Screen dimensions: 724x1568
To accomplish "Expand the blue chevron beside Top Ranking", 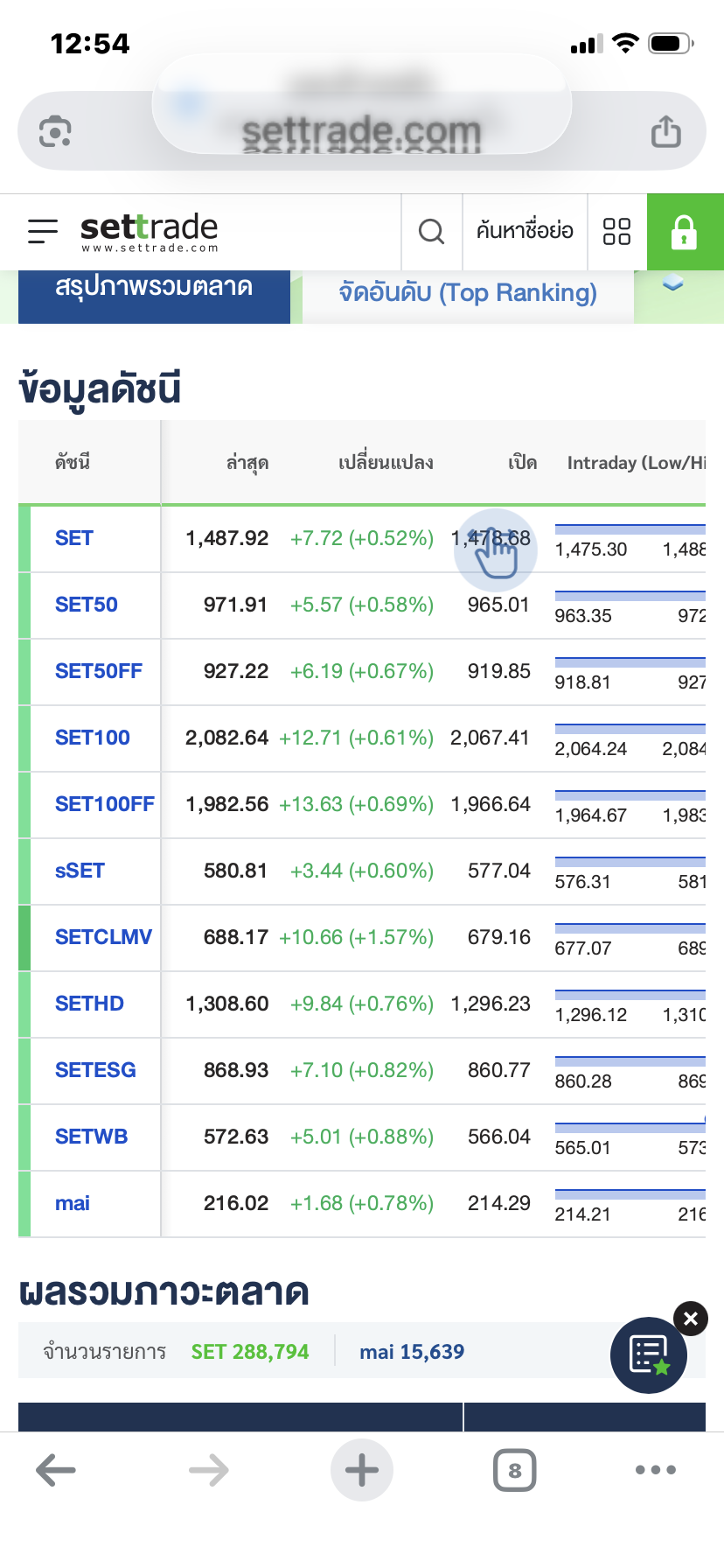I will pos(672,284).
